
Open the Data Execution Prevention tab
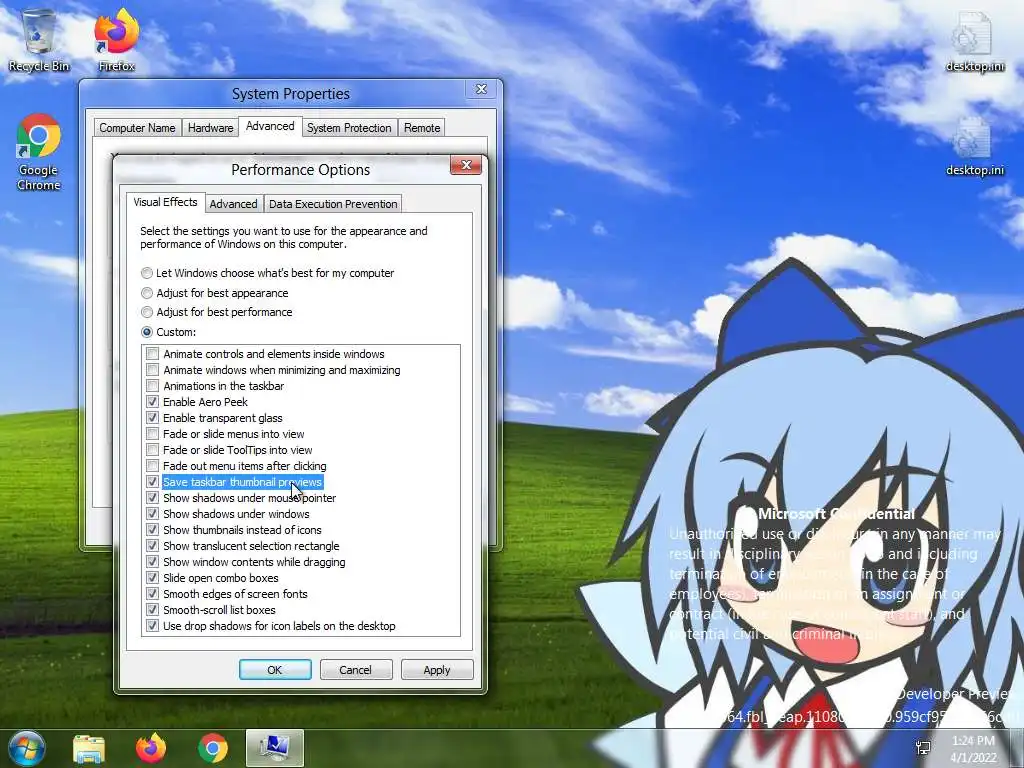[333, 204]
